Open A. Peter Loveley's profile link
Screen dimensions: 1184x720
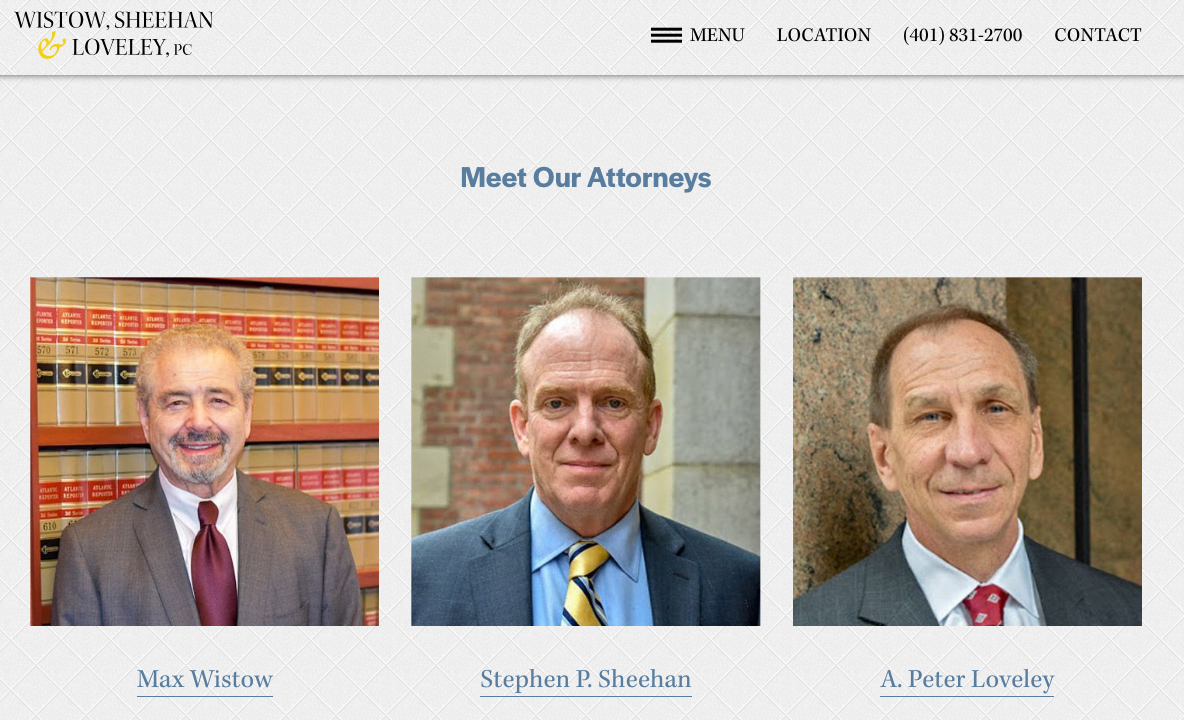pyautogui.click(x=966, y=679)
